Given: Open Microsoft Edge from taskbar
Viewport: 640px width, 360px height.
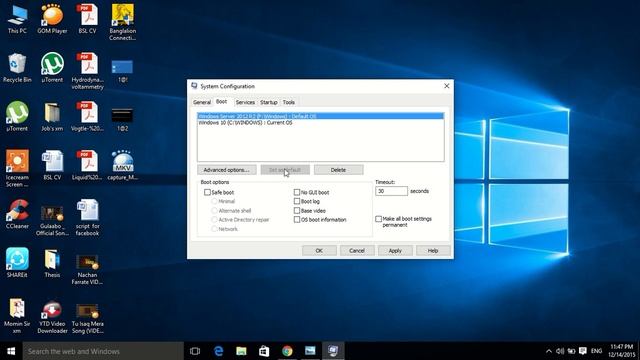Looking at the screenshot, I should tap(219, 351).
